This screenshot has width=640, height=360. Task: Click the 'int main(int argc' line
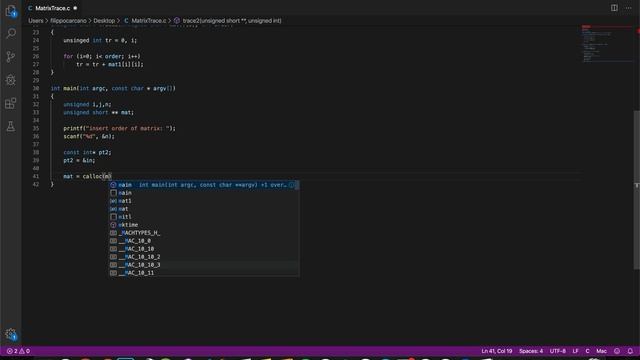point(113,88)
